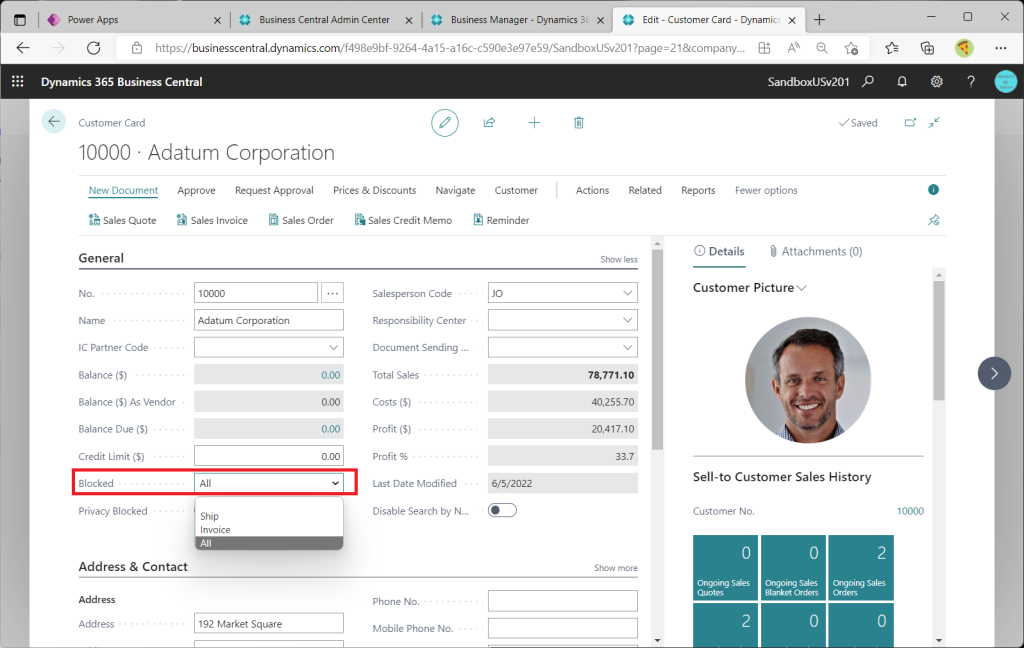
Task: Open the Blocked dropdown
Action: click(x=268, y=483)
